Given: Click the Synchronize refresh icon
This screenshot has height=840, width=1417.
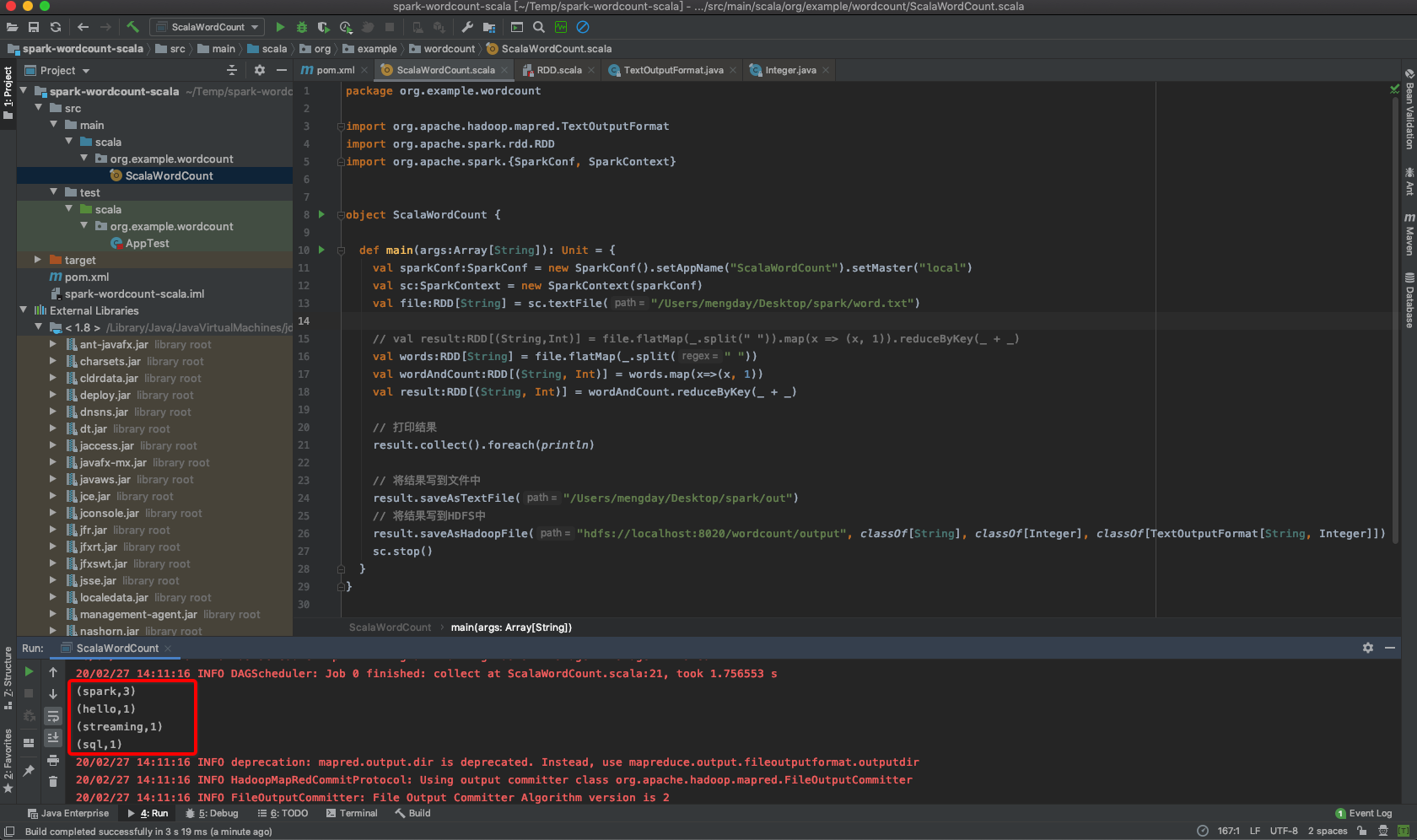Looking at the screenshot, I should [x=56, y=27].
